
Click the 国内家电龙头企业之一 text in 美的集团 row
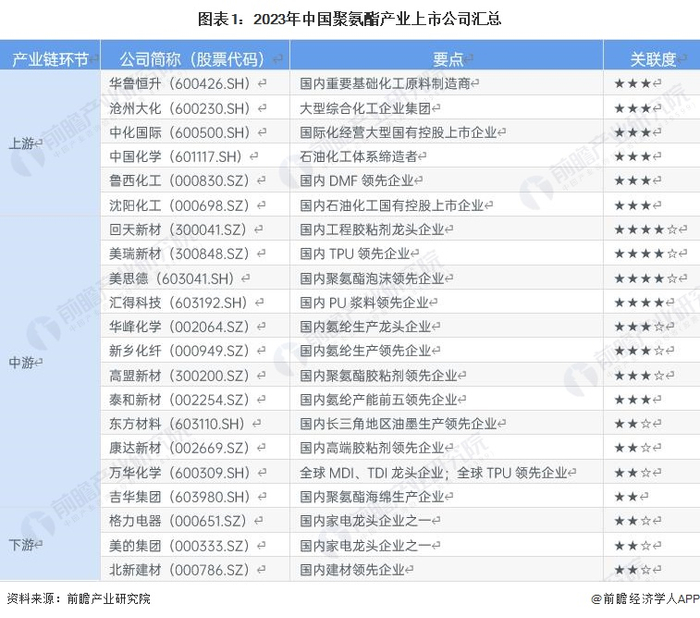[365, 545]
